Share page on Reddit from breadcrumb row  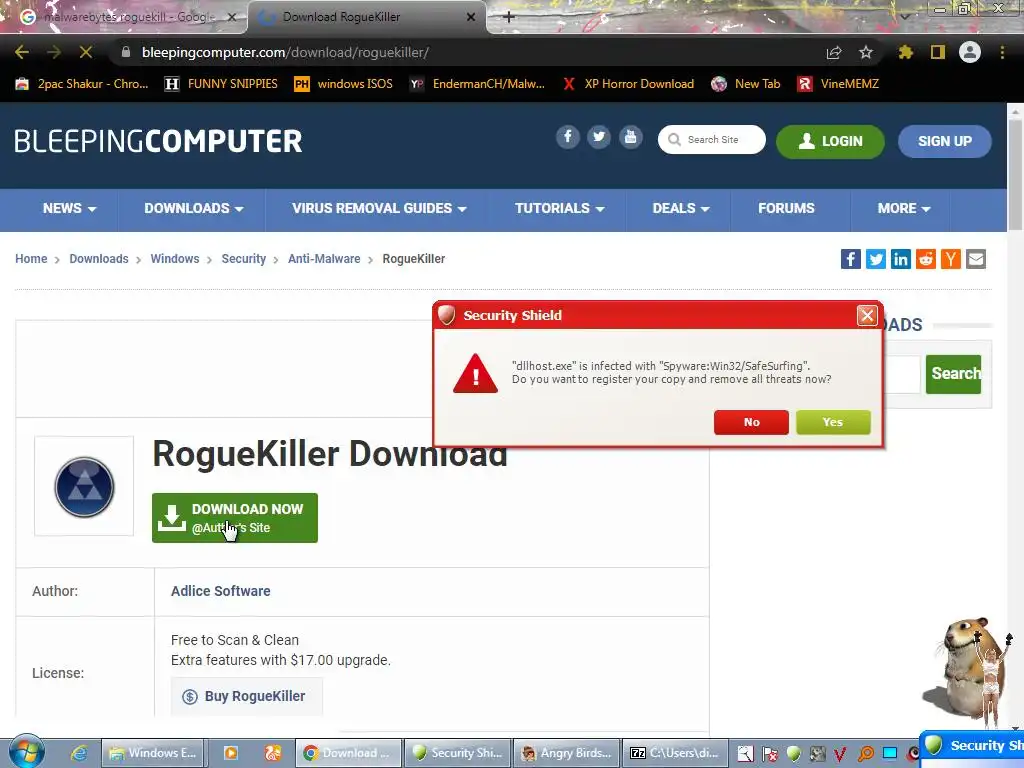click(925, 259)
